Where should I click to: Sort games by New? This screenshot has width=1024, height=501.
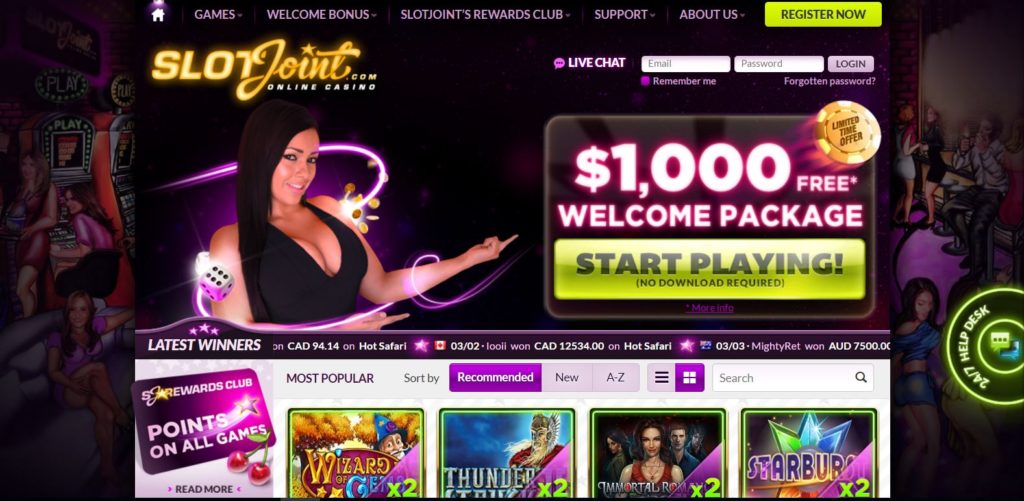point(567,378)
